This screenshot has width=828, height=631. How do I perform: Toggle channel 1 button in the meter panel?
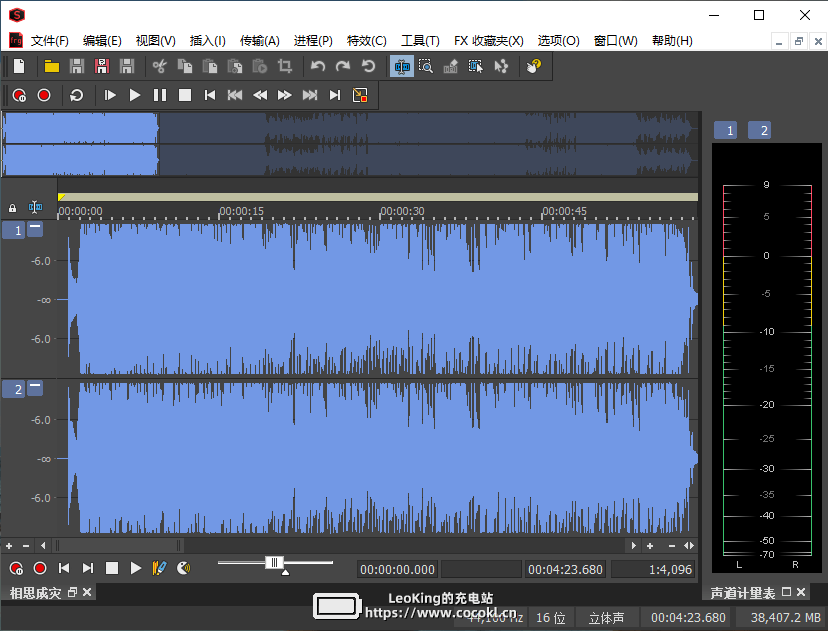725,130
